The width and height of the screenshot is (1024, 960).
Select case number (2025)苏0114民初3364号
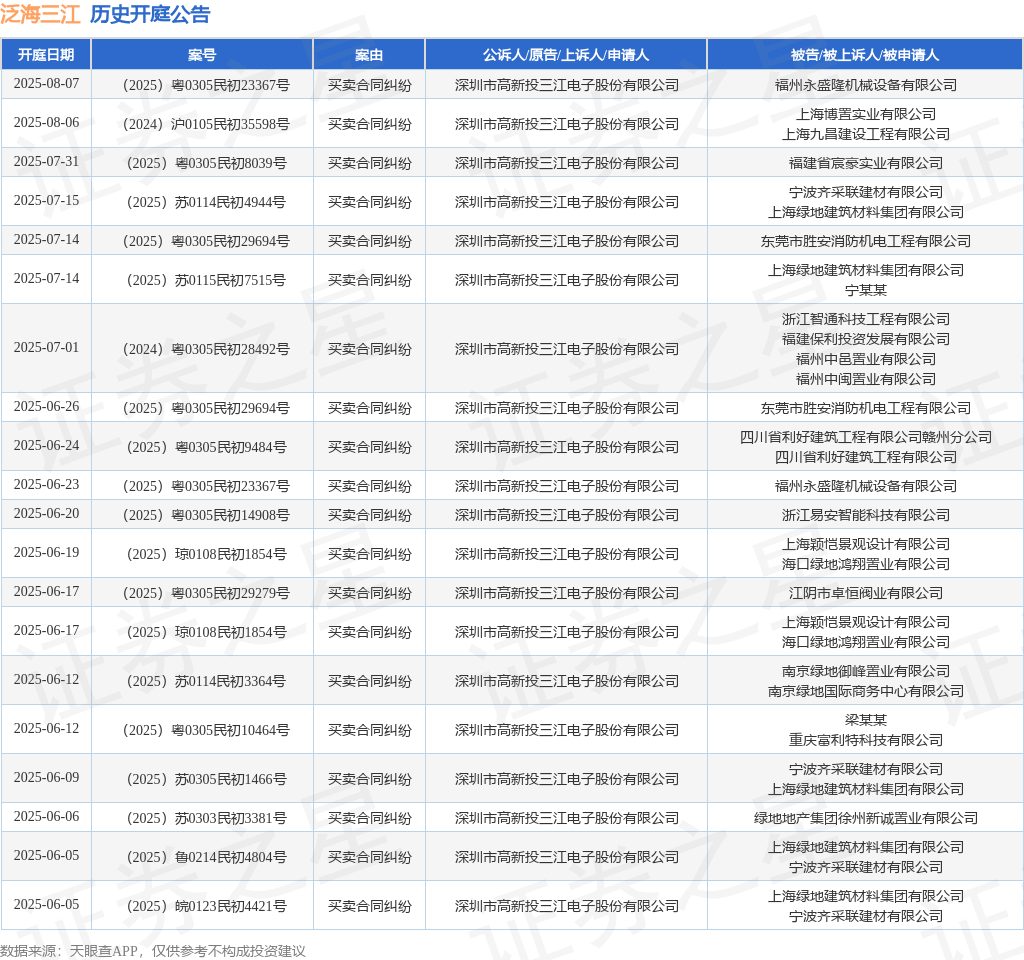(x=205, y=681)
